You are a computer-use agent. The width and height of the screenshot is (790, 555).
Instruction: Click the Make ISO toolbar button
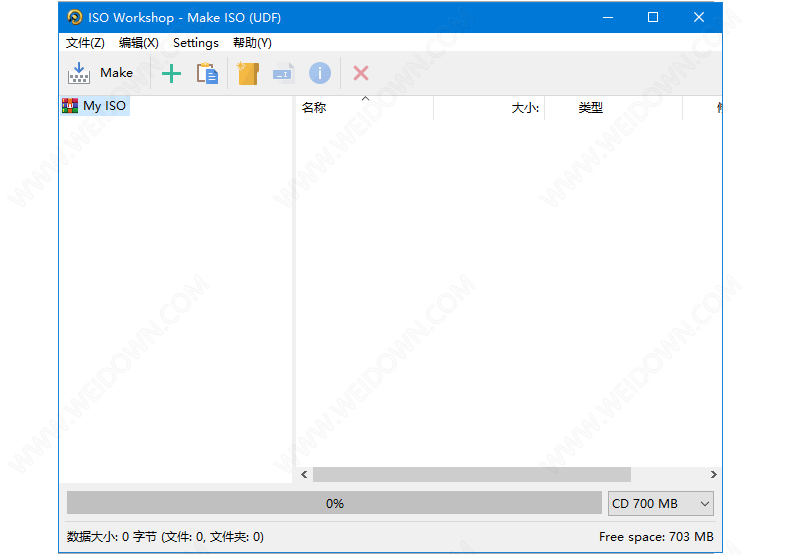(100, 74)
